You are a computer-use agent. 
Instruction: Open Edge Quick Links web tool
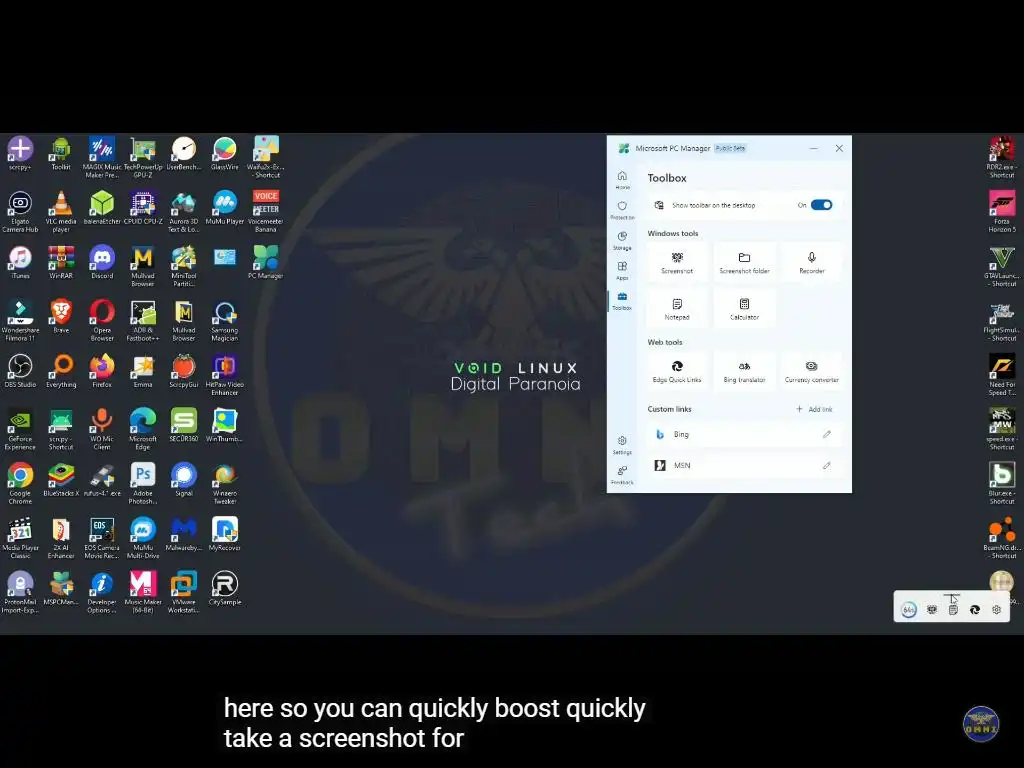coord(677,372)
